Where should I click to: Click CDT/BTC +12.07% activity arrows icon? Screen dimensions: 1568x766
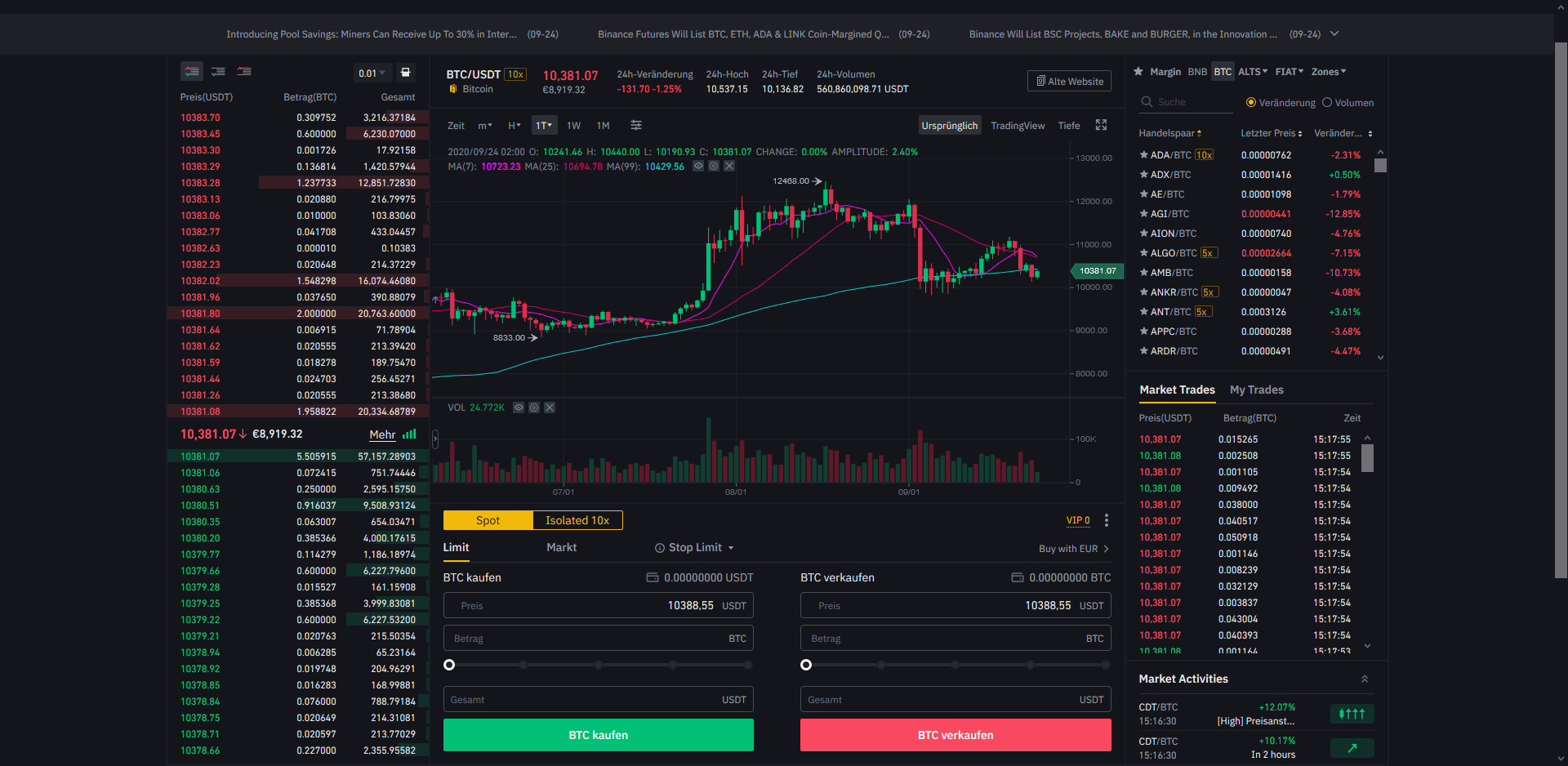1352,714
